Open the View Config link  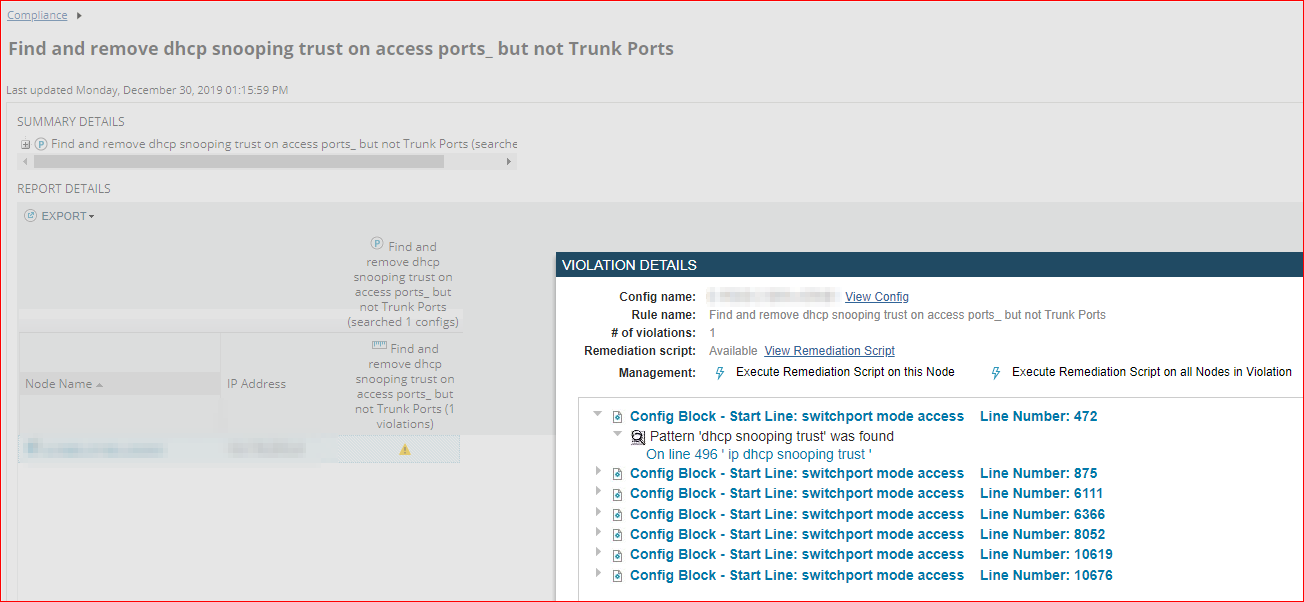877,297
